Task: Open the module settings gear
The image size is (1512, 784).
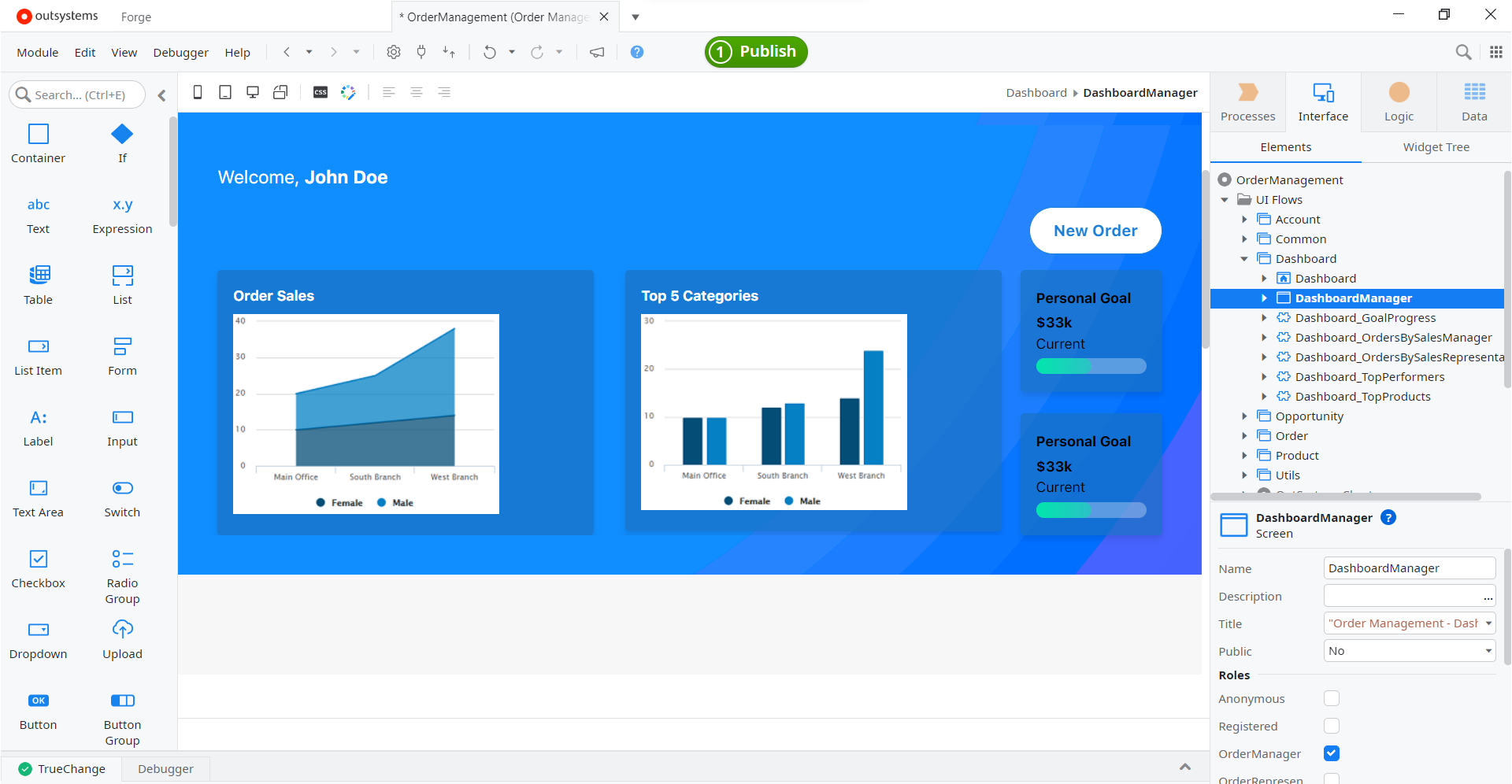Action: click(x=393, y=52)
